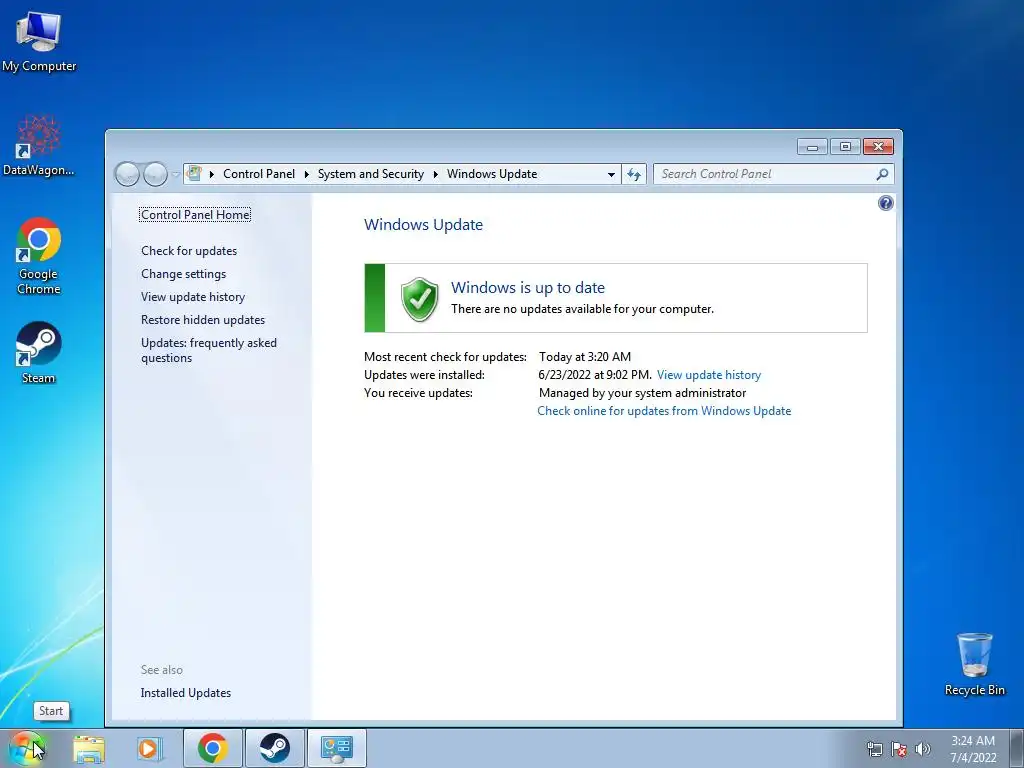
Task: Click the Back navigation button
Action: tap(127, 174)
